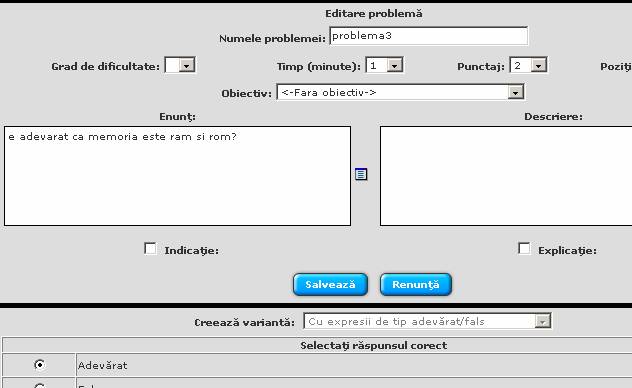Click inside the Enunț text area
The width and height of the screenshot is (632, 388).
[177, 176]
